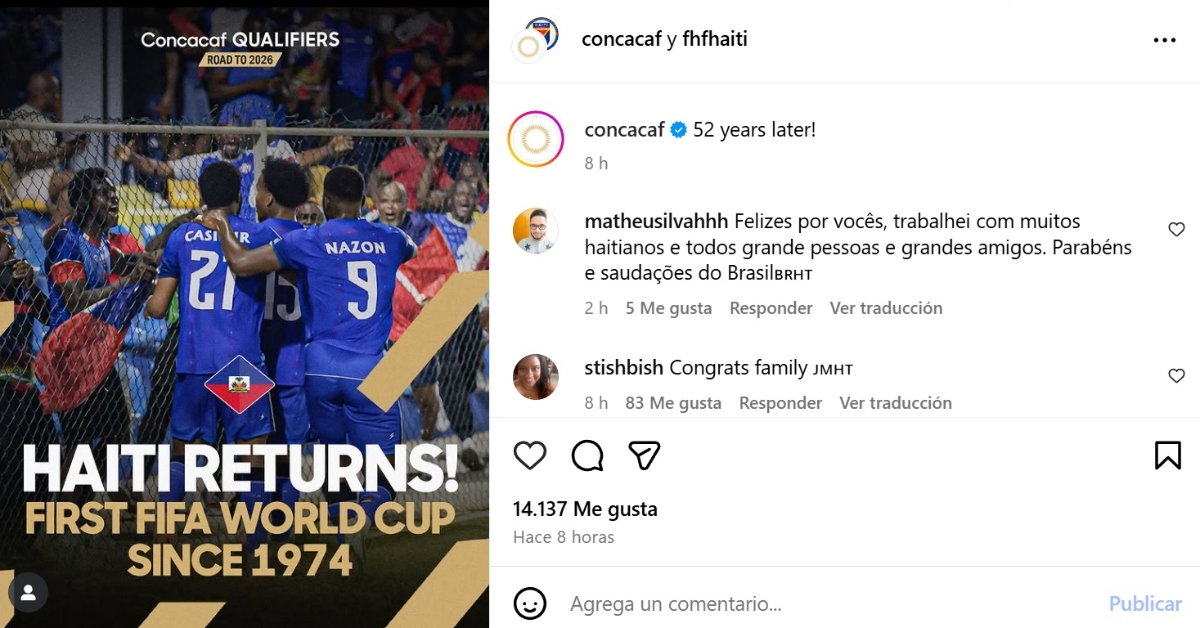Focus the Agrega un comentario field
This screenshot has height=628, width=1200.
click(830, 604)
